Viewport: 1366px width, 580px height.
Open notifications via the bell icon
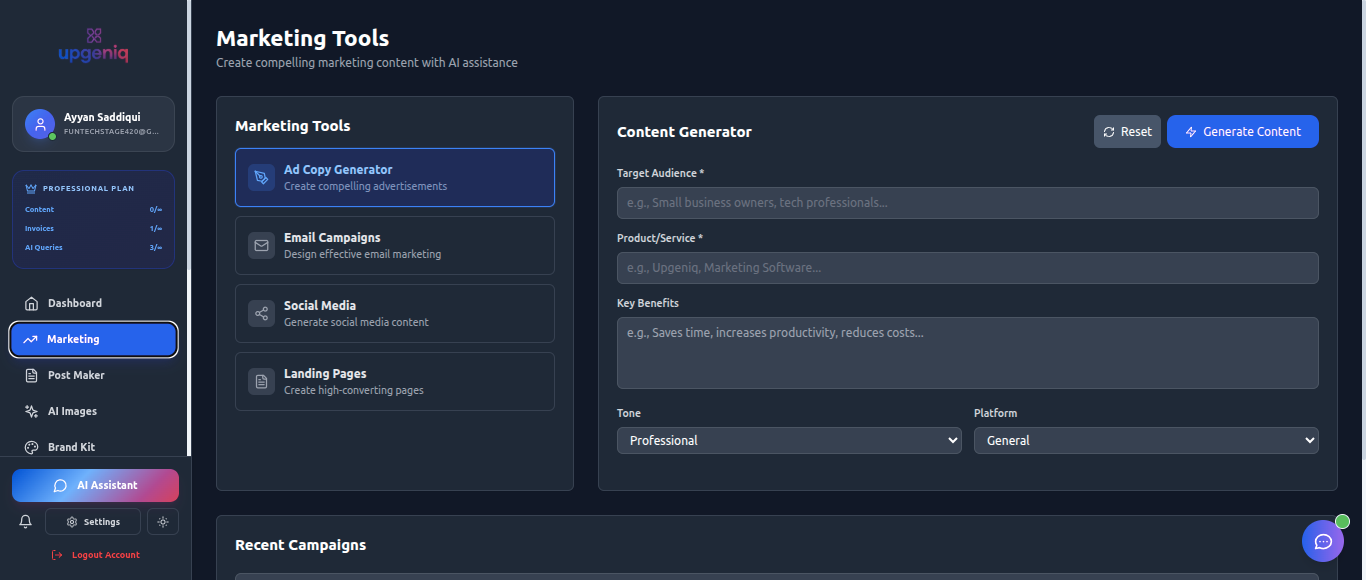point(24,521)
